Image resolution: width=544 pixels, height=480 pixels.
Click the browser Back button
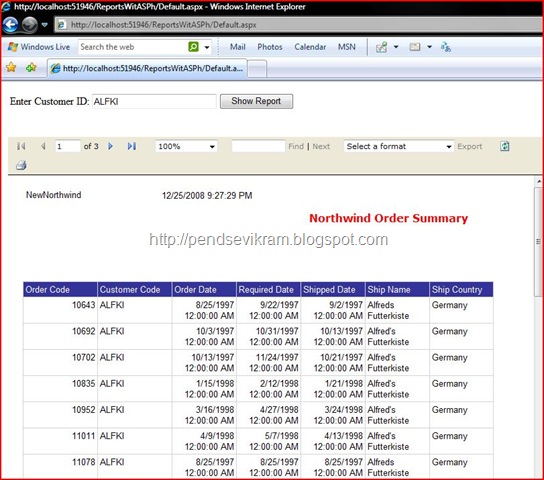[10, 25]
